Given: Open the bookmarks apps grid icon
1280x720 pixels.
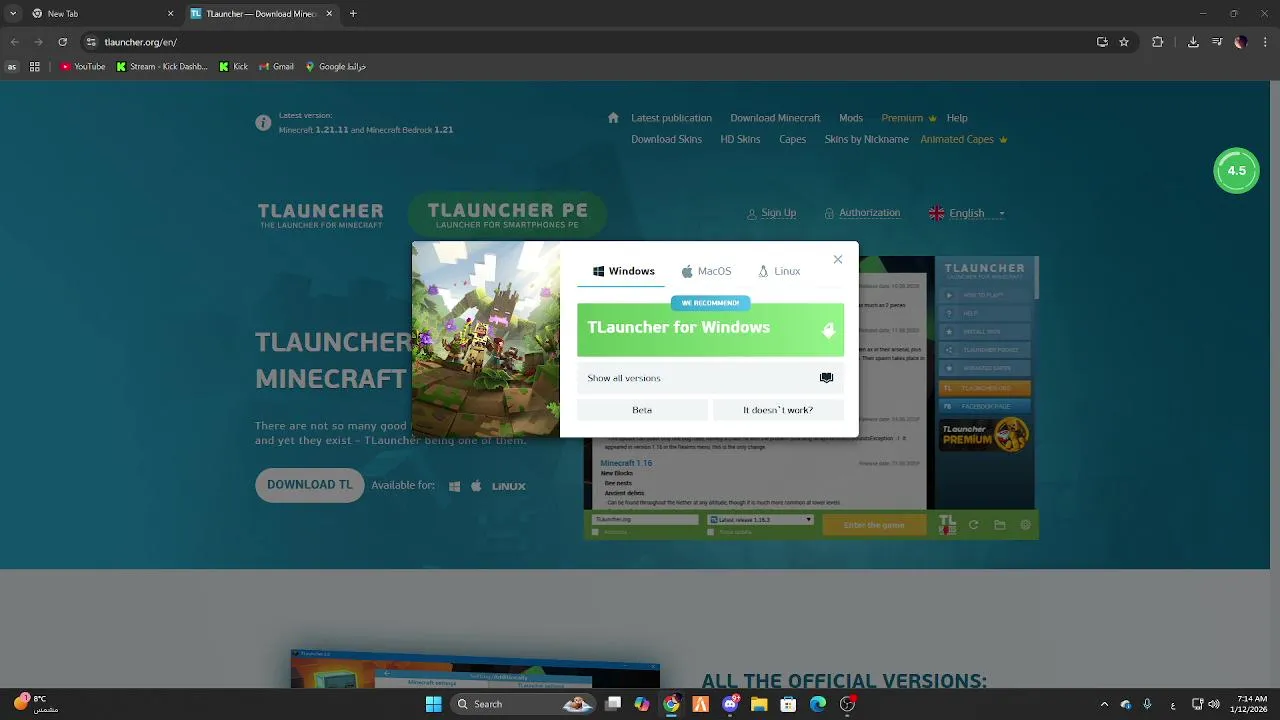Looking at the screenshot, I should click(x=35, y=67).
